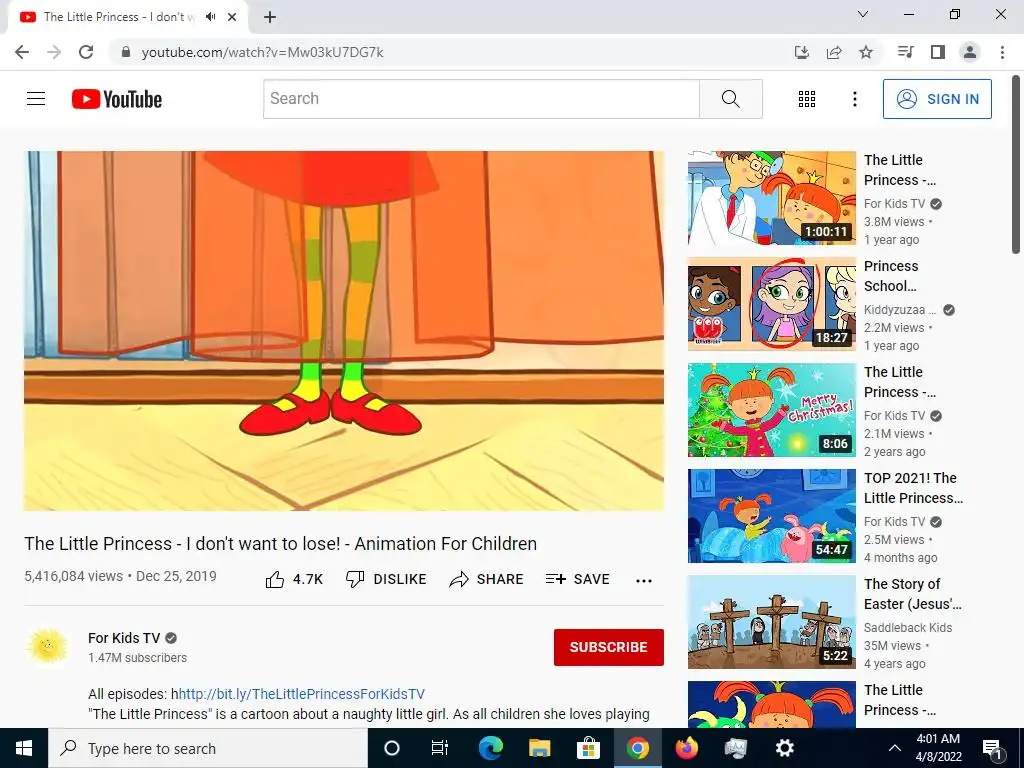
Task: Click the taskbar search box
Action: click(x=208, y=748)
